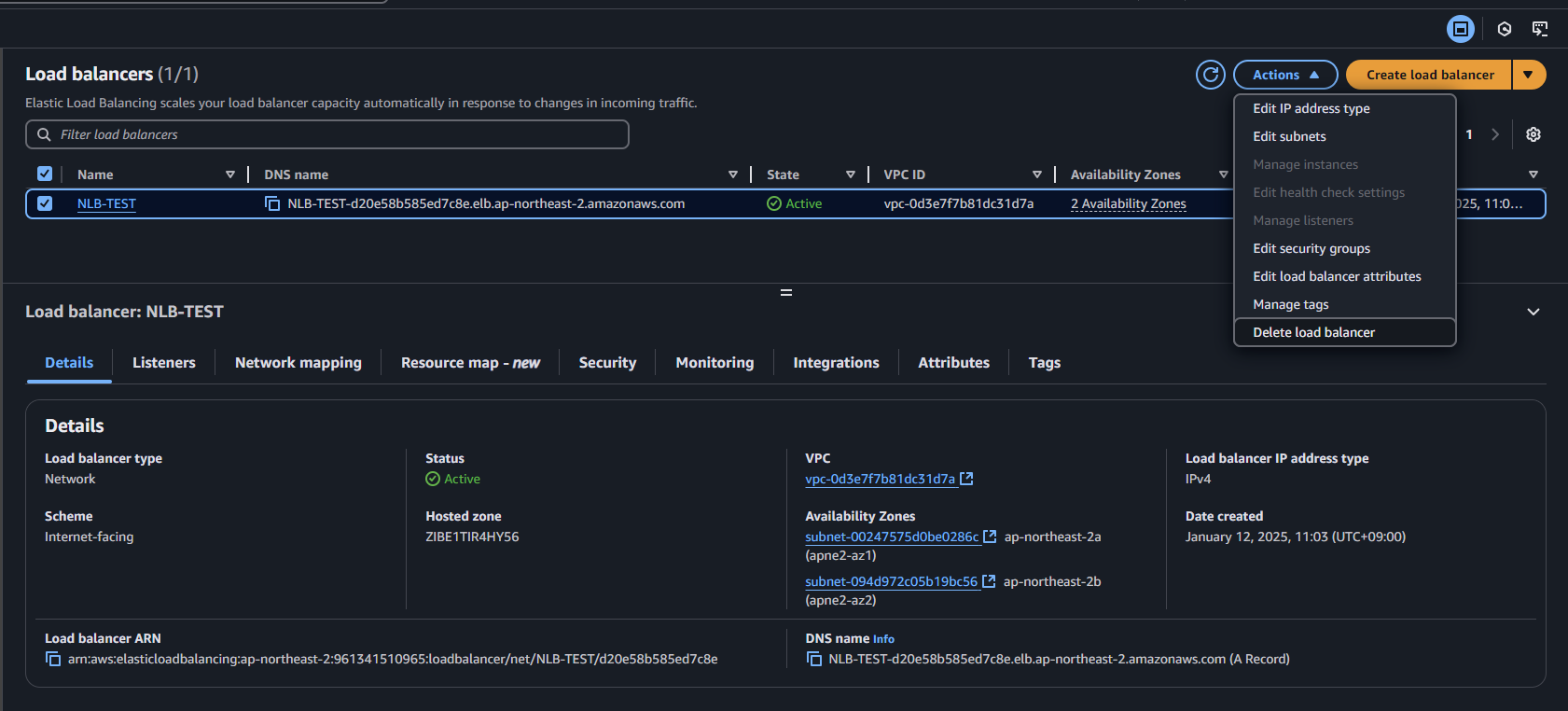Refresh the load balancers list
The height and width of the screenshot is (711, 1568).
1211,75
